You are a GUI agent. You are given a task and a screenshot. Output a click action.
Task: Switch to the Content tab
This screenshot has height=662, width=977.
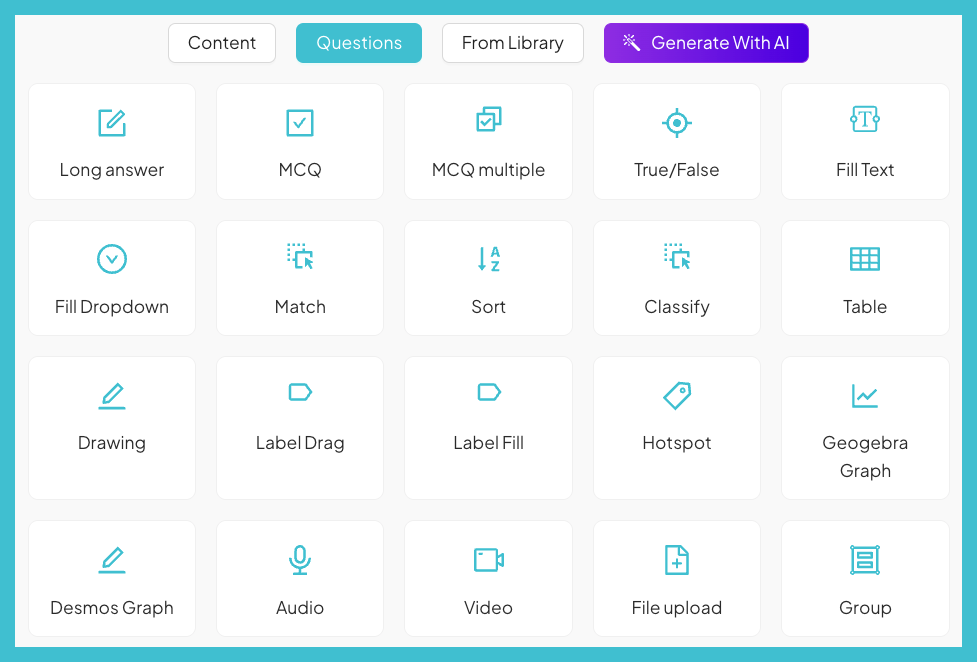coord(221,43)
